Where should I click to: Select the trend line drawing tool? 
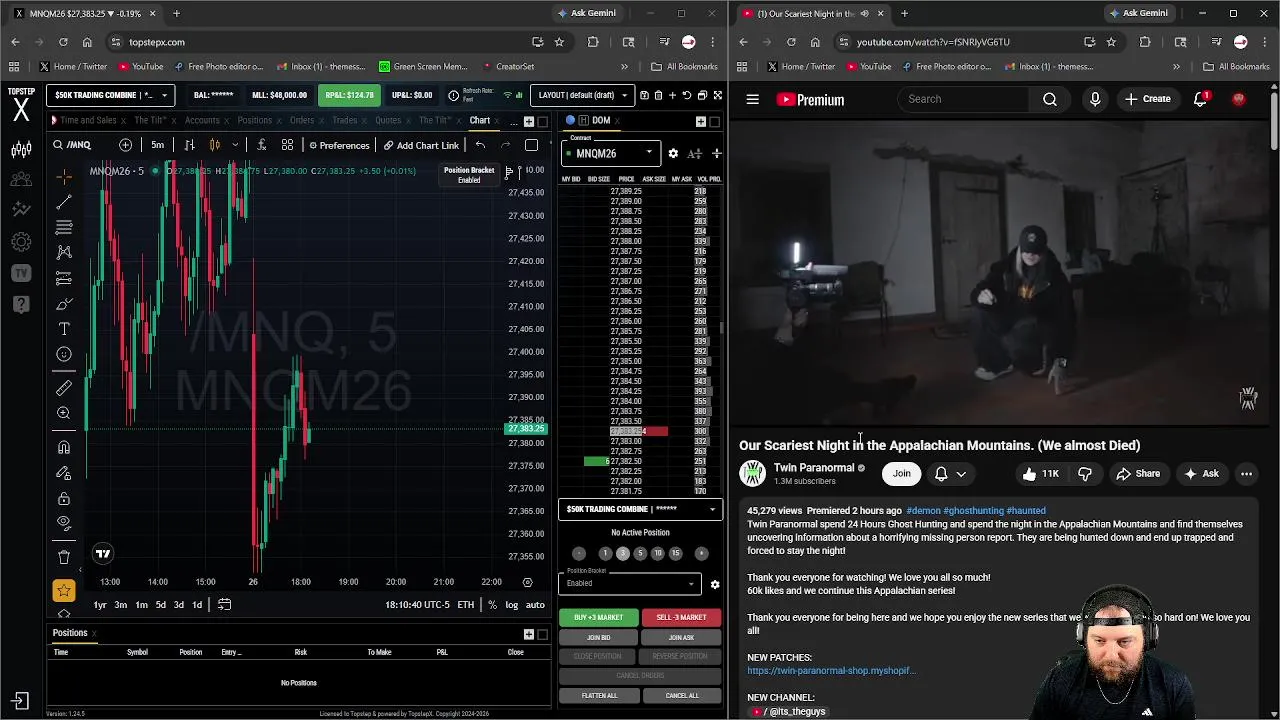click(x=64, y=202)
